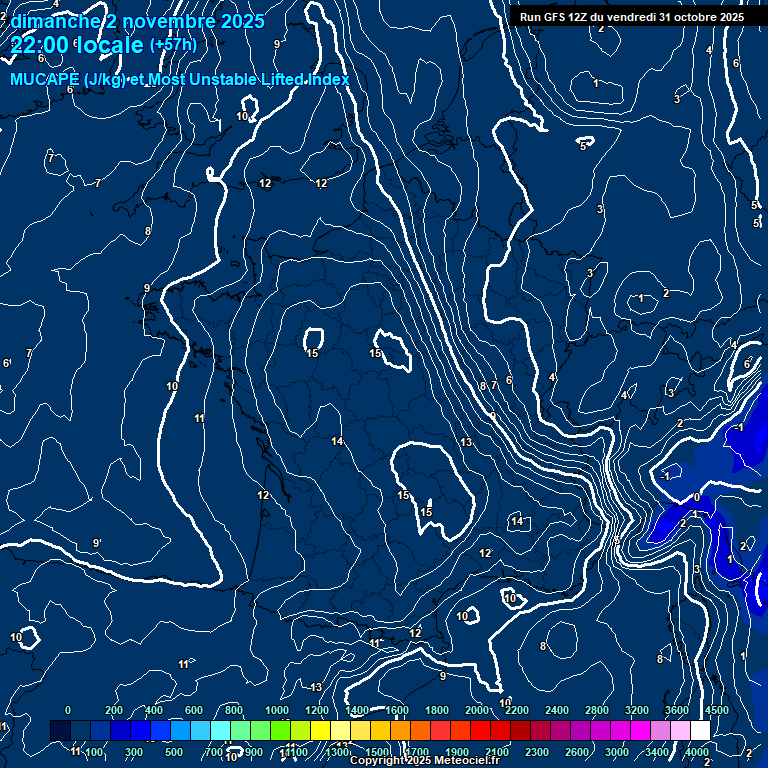This screenshot has height=768, width=768.
Task: Click the '600' label above the legend
Action: pyautogui.click(x=193, y=710)
